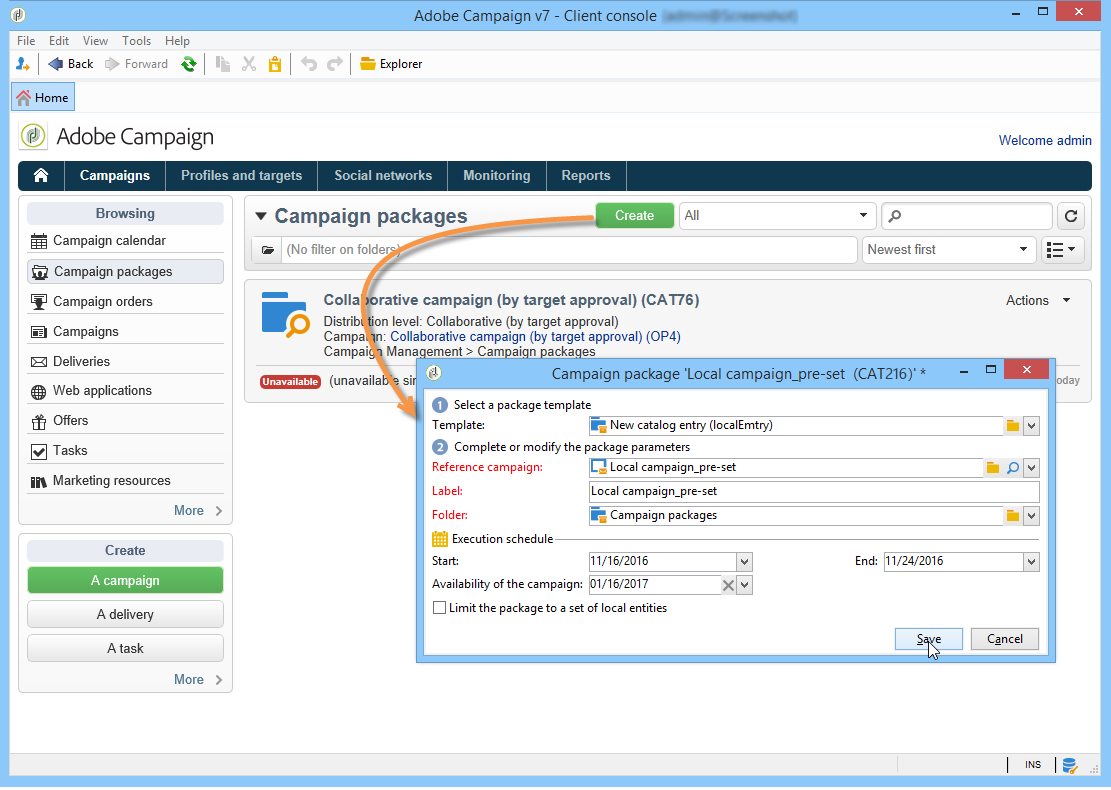Open Offers in the sidebar
Image resolution: width=1111 pixels, height=790 pixels.
tap(125, 421)
